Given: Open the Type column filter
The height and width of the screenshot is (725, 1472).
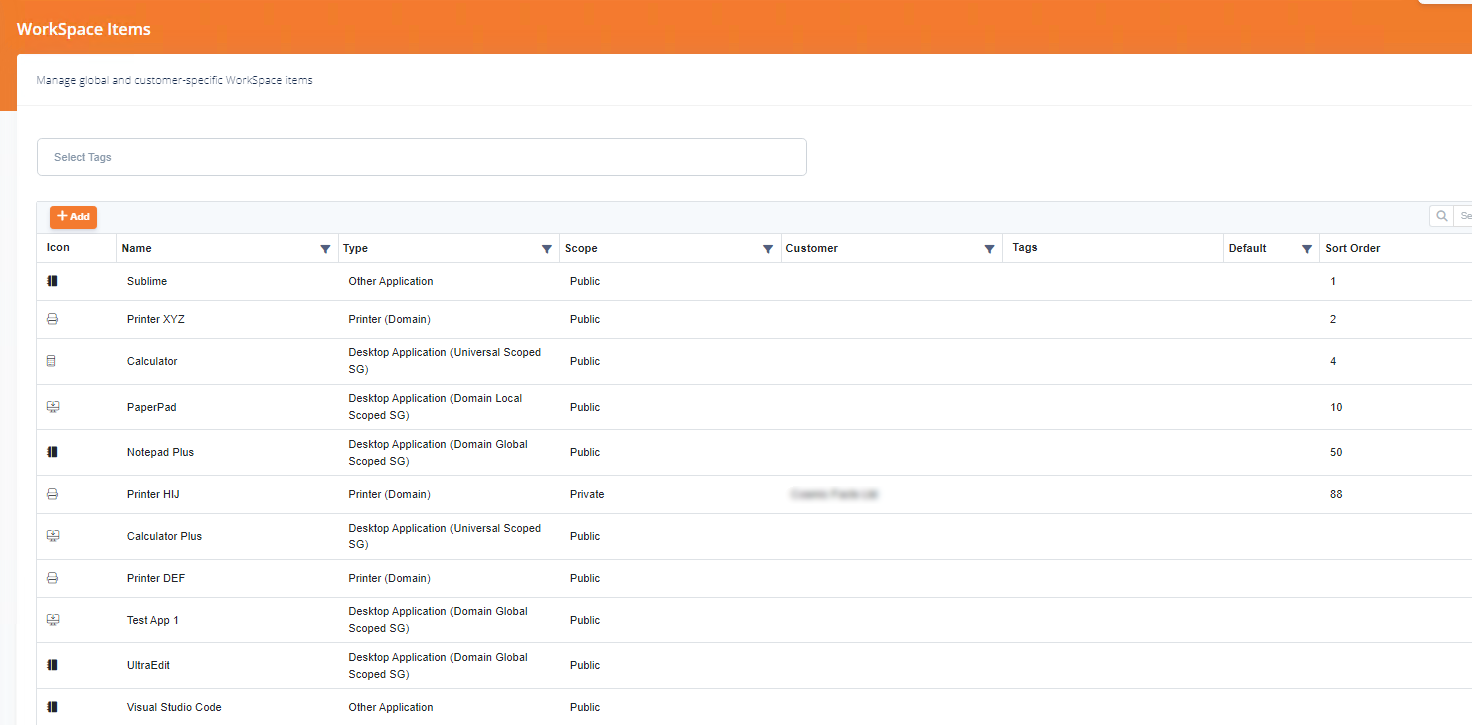Looking at the screenshot, I should tap(547, 249).
